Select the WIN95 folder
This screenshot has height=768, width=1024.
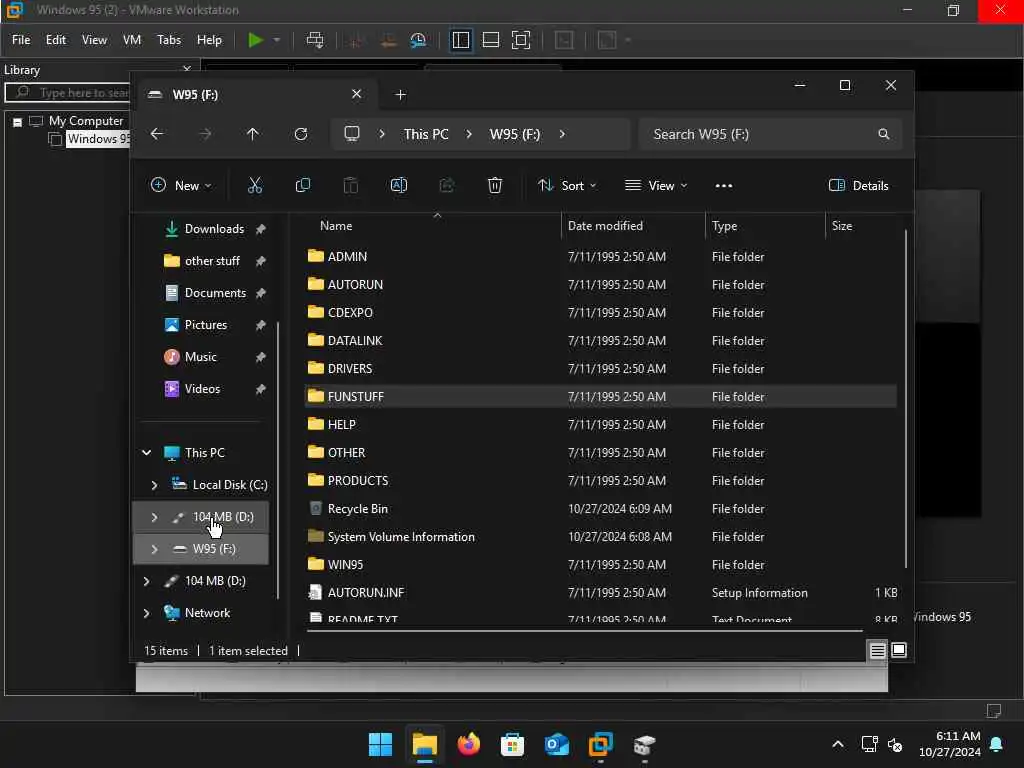click(x=600, y=564)
